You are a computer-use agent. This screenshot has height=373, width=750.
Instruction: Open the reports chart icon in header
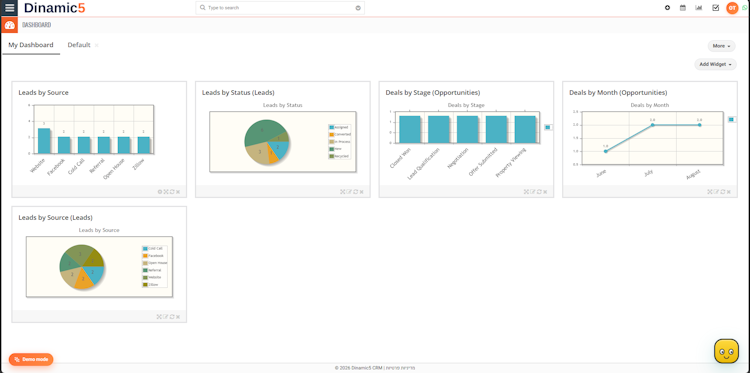699,8
